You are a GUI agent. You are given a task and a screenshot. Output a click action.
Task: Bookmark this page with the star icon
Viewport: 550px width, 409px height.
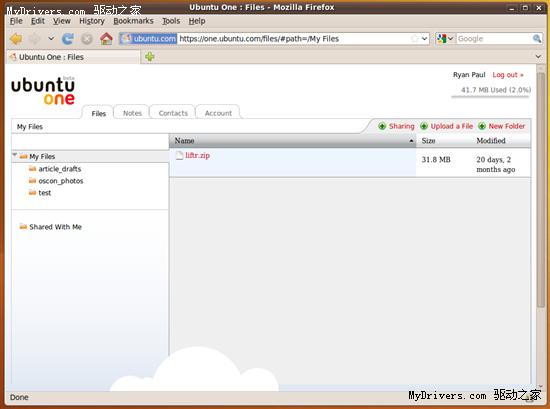tap(415, 39)
